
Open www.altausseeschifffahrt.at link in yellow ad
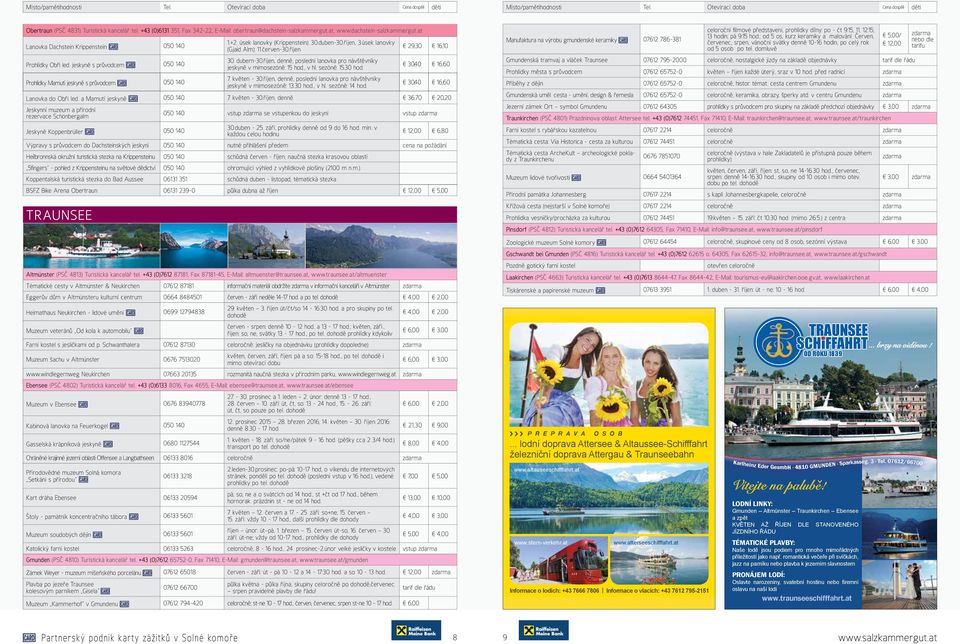[546, 470]
